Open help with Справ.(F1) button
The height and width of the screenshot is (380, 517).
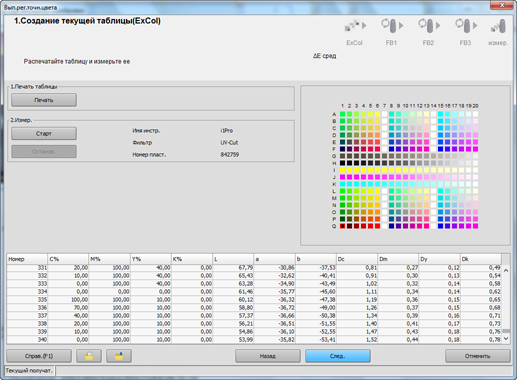coord(39,356)
